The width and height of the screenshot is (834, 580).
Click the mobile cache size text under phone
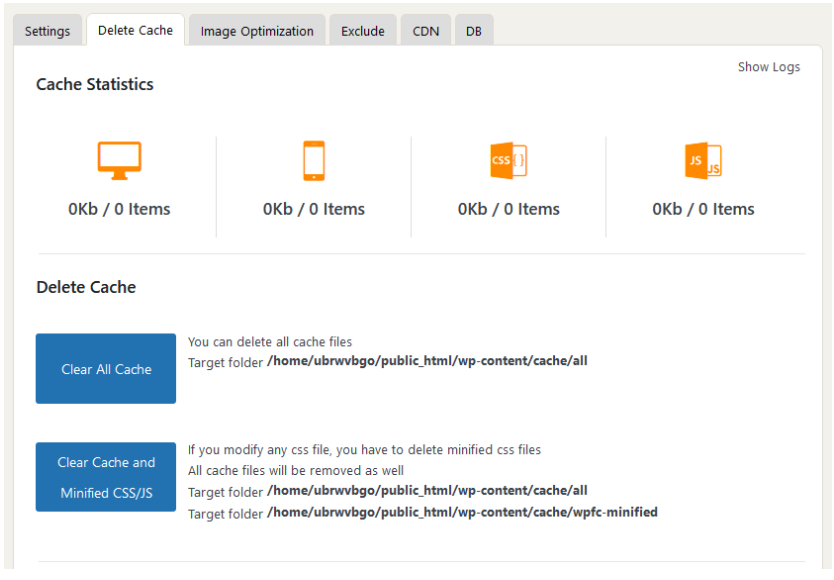pos(314,209)
